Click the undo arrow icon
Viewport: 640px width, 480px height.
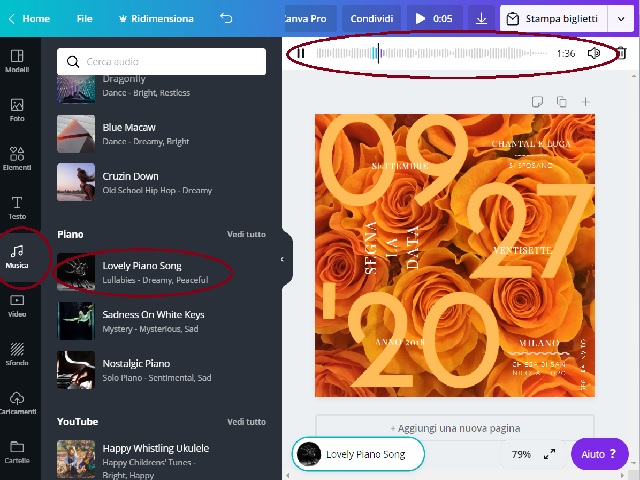(x=226, y=18)
